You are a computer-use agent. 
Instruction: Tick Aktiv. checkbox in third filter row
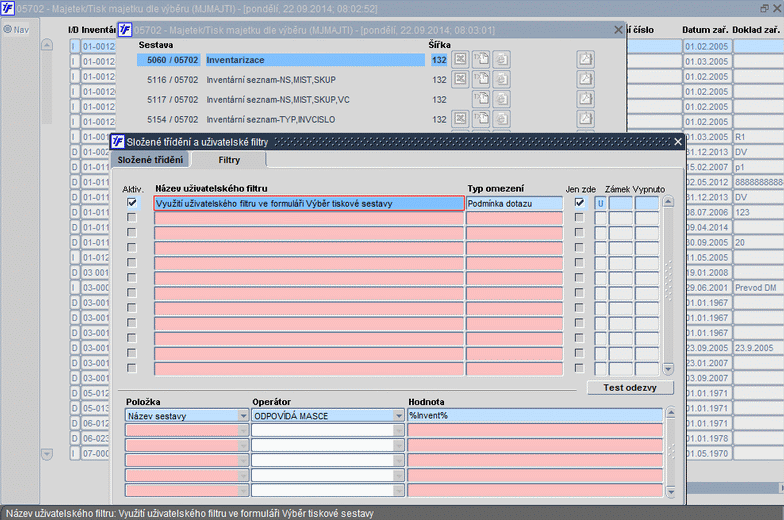(132, 232)
